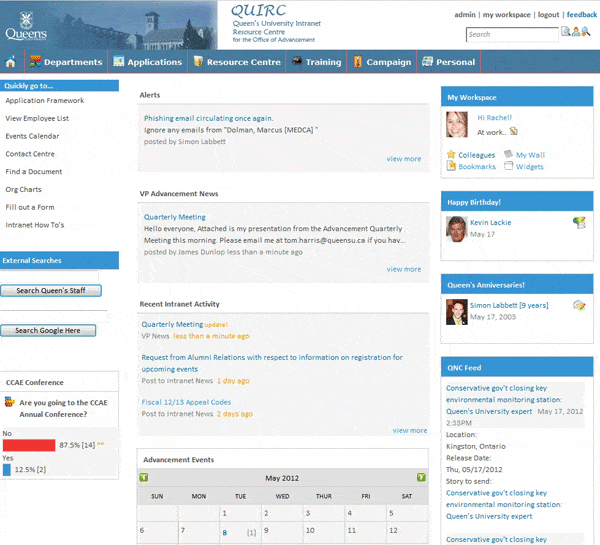Go to the Home page icon

[11, 62]
